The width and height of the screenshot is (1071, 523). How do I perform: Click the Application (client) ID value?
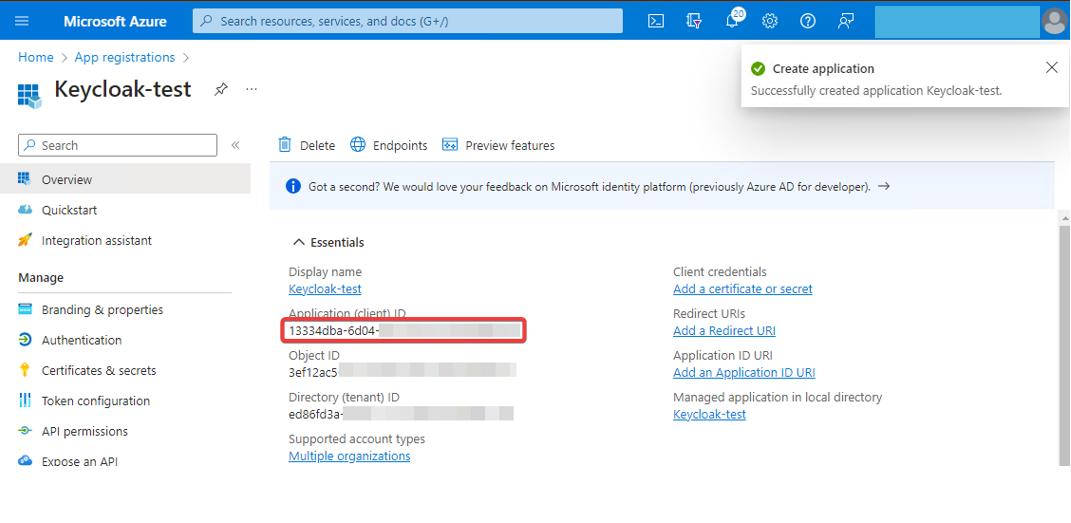tap(404, 331)
